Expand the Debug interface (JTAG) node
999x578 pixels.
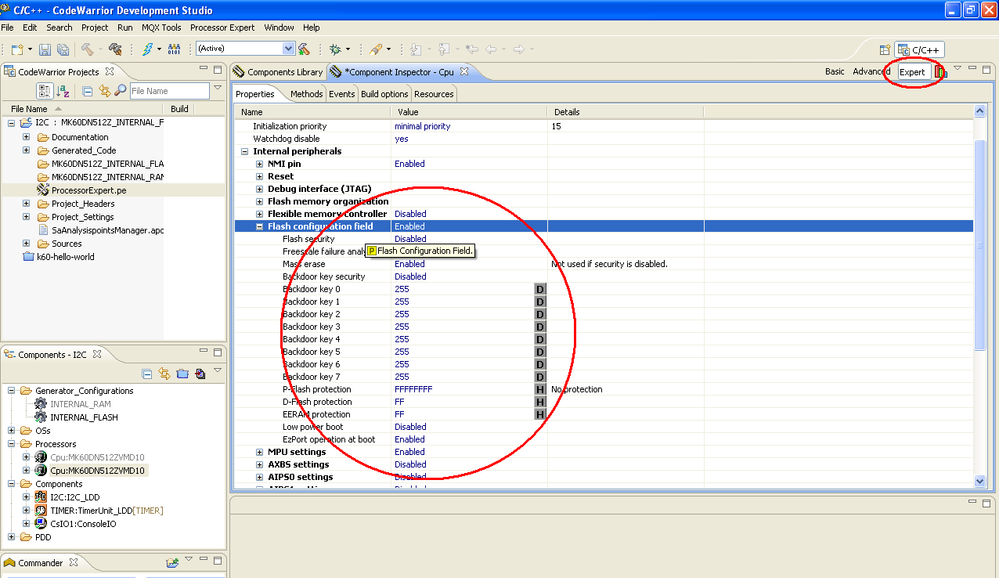coord(259,189)
